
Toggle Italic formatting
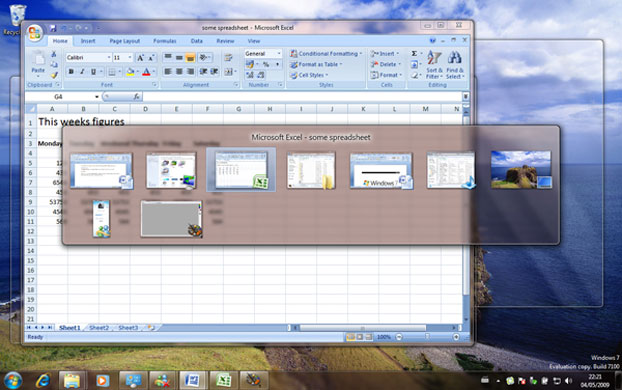tap(82, 72)
